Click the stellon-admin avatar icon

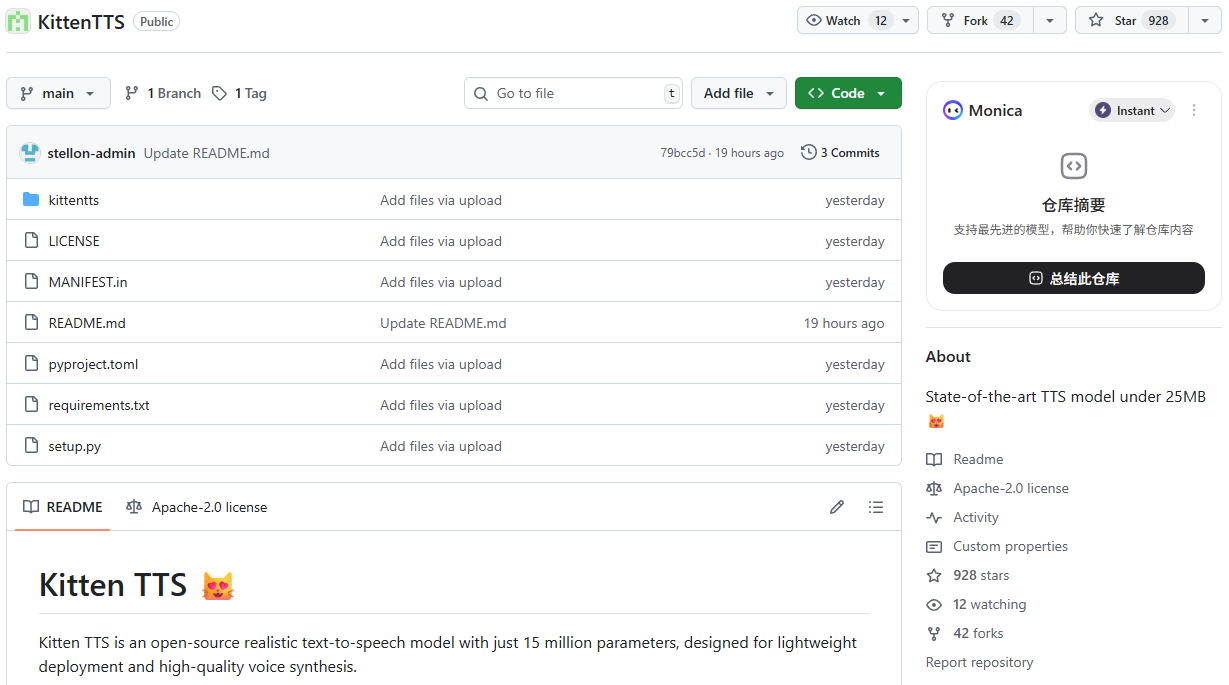[x=30, y=153]
